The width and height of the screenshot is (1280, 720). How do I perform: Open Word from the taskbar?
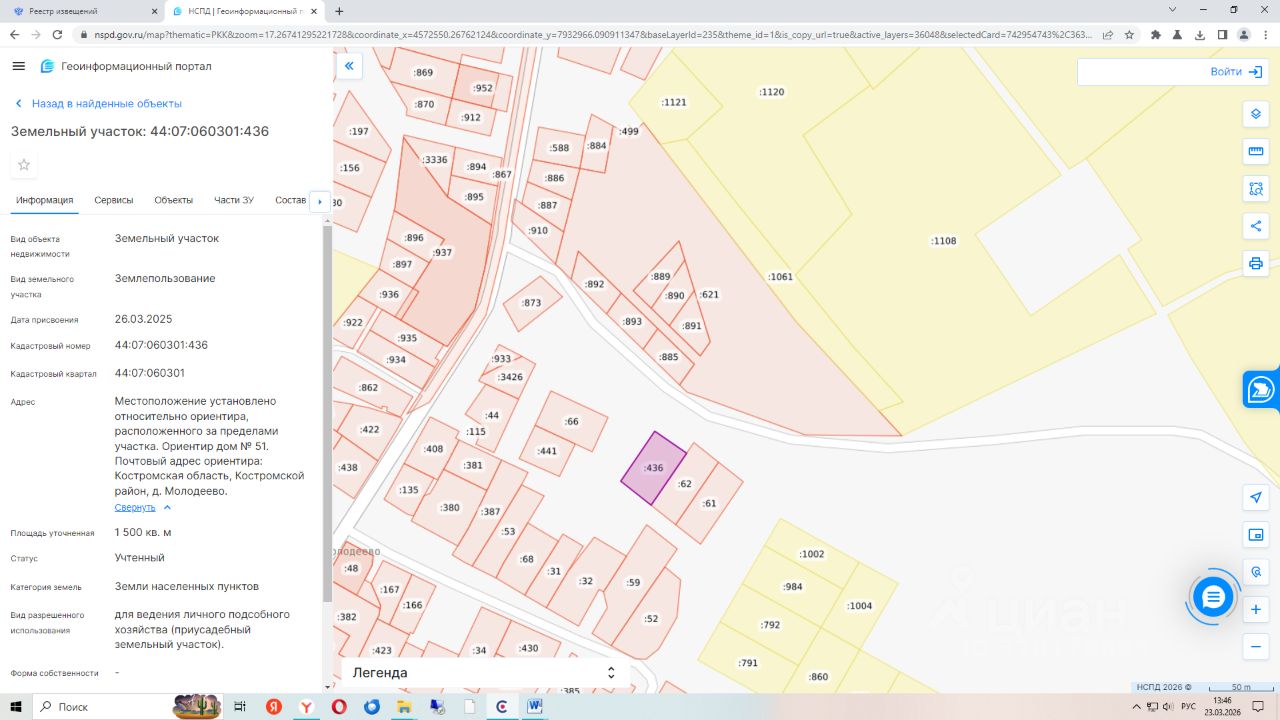(535, 706)
